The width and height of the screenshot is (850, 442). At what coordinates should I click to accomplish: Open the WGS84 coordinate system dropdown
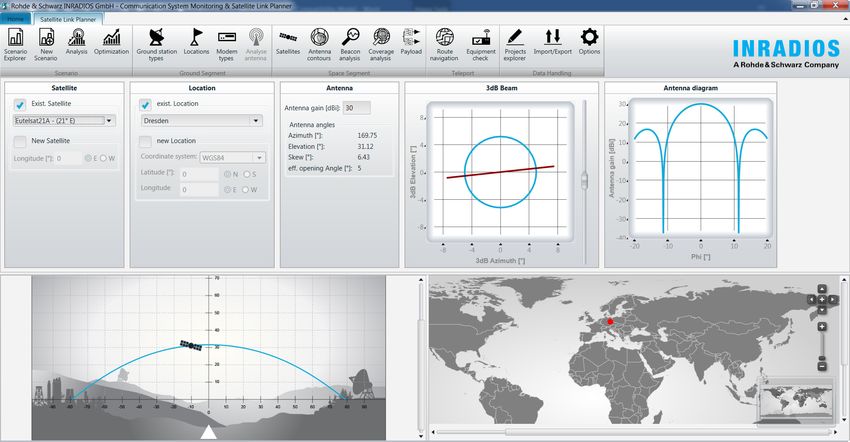(233, 158)
